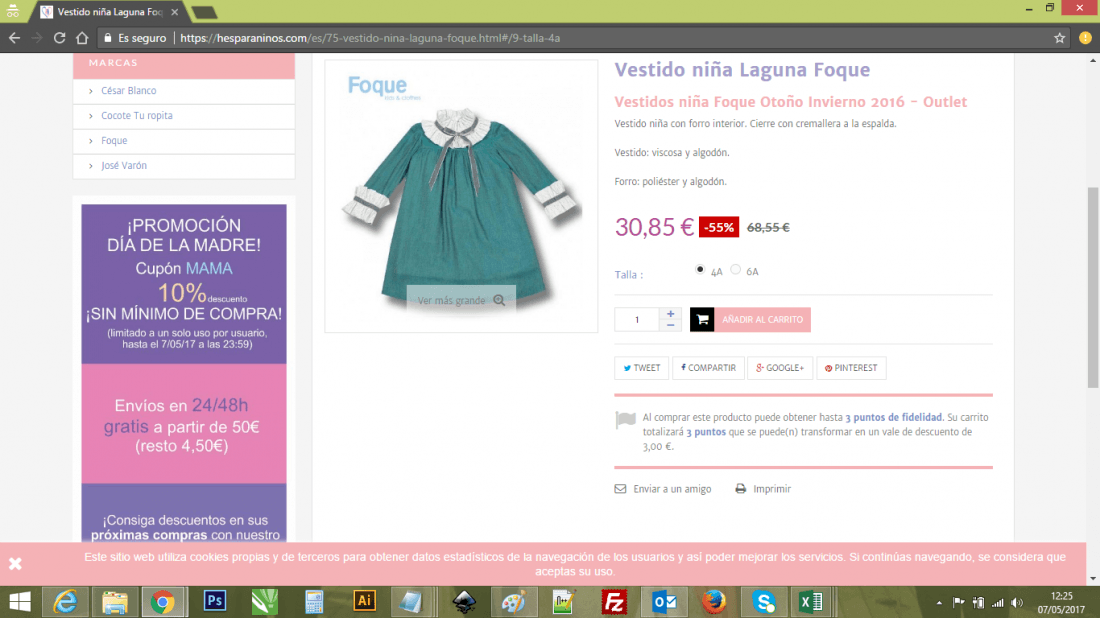Go to browser home page icon
This screenshot has height=618, width=1100.
82,38
